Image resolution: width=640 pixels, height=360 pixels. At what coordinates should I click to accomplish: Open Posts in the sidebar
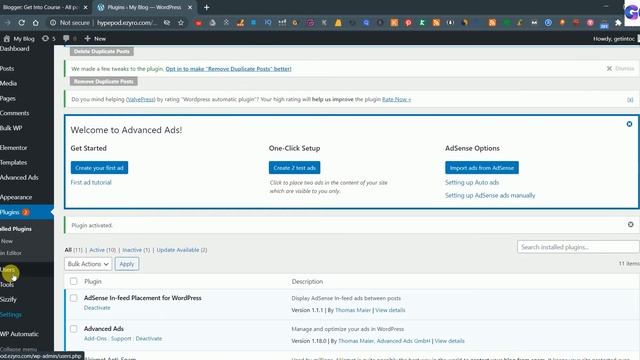(7, 69)
